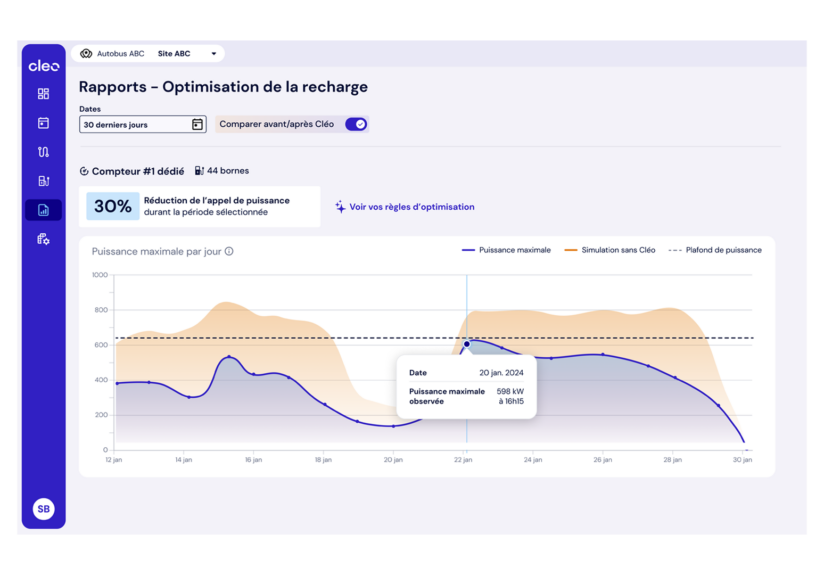Viewport: 825px width, 575px height.
Task: Click the info icon beside Puissance maximale par jour
Action: (229, 251)
